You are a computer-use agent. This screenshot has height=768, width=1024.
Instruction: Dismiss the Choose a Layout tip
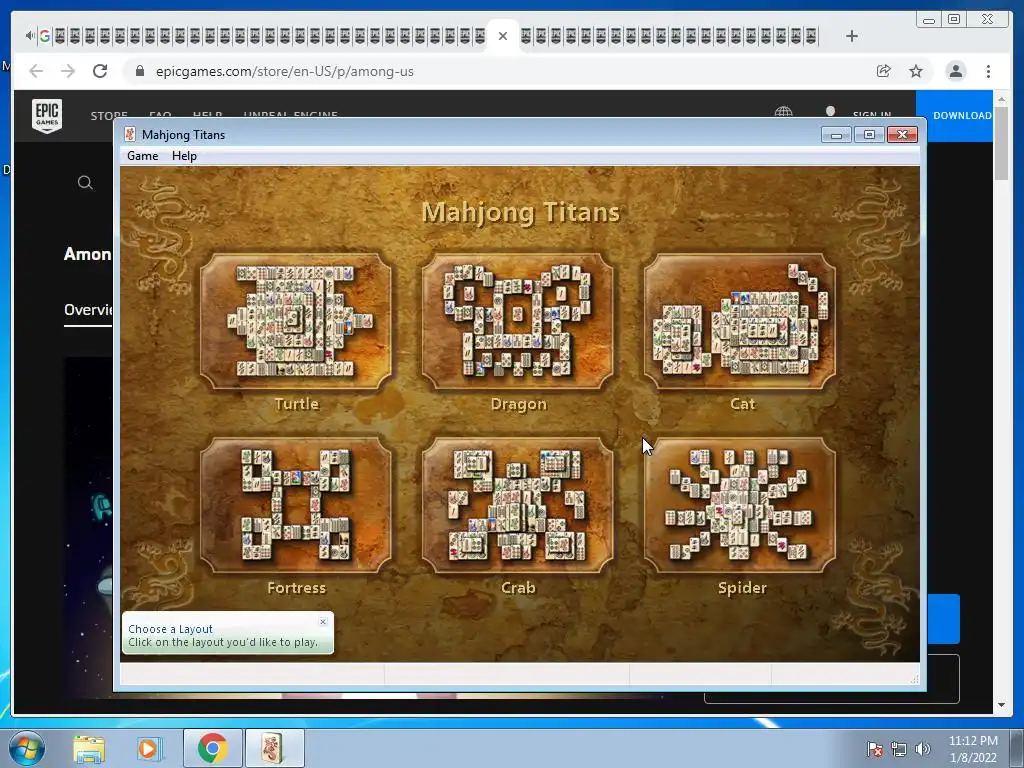point(323,622)
